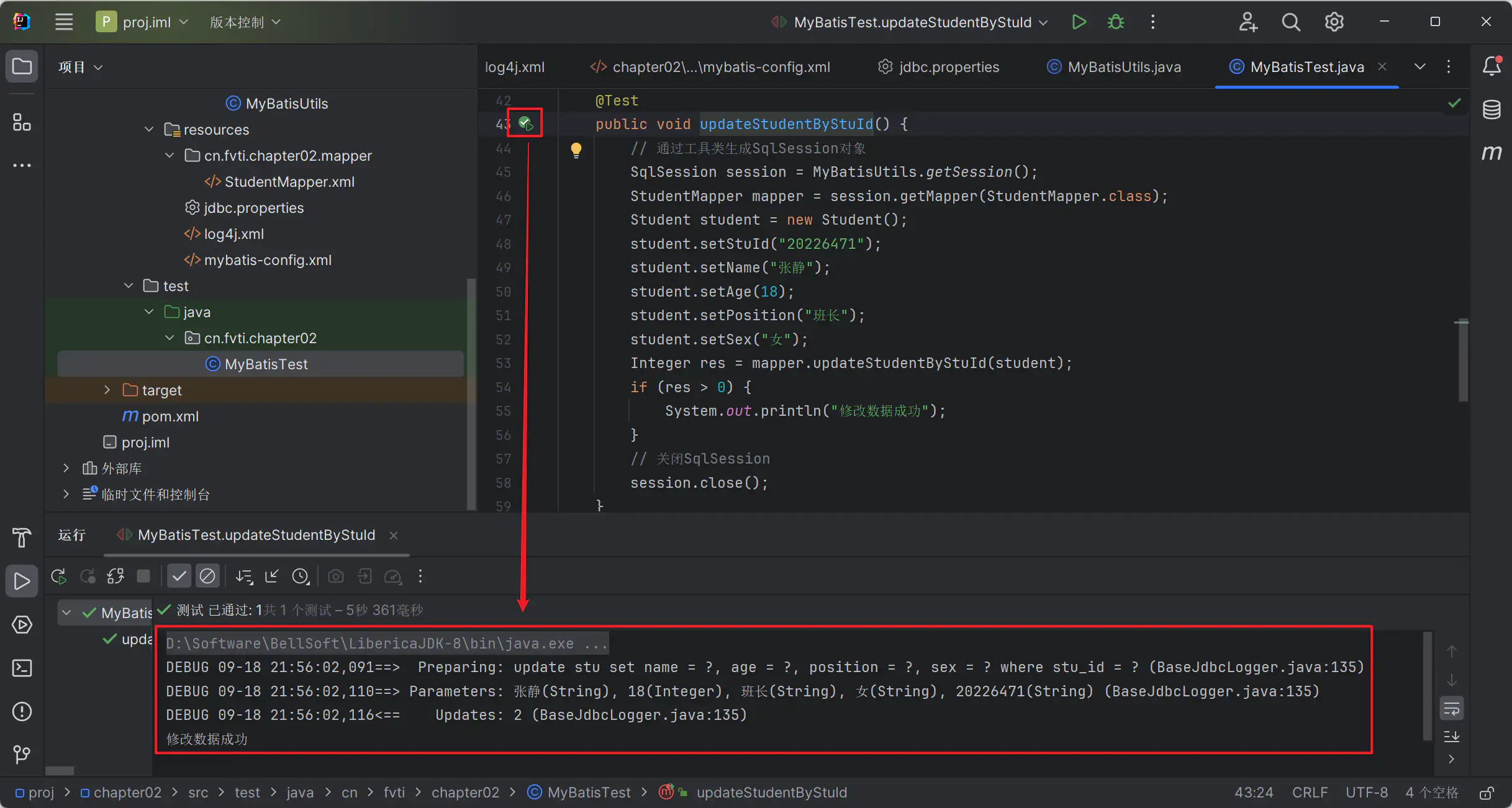Open the Database tool window
Screen dimensions: 1512x808
pos(1492,110)
